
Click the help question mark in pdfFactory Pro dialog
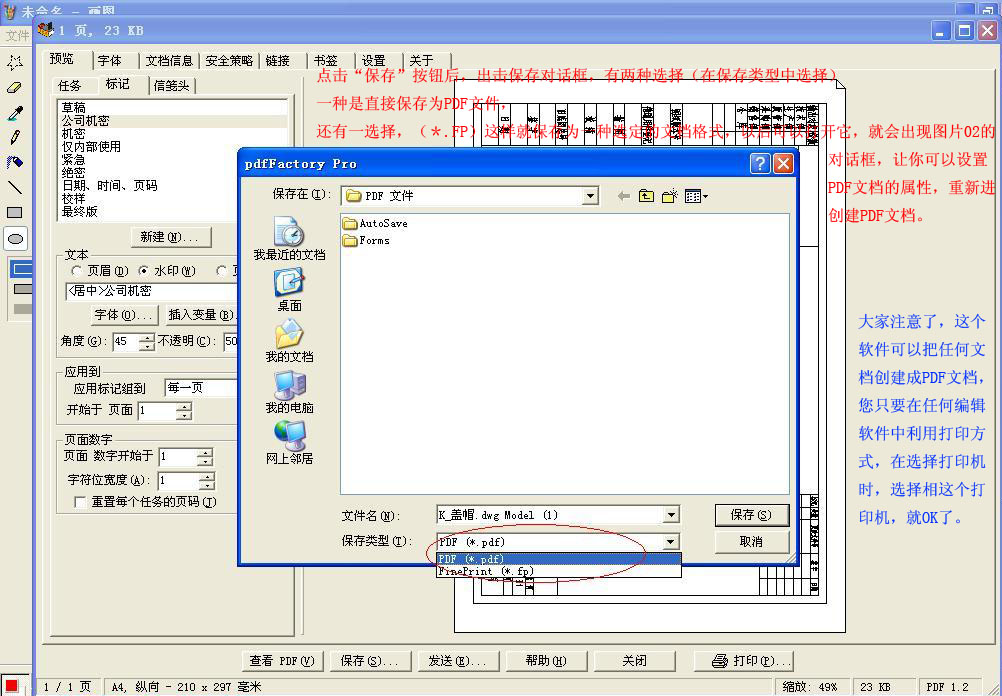(x=759, y=164)
